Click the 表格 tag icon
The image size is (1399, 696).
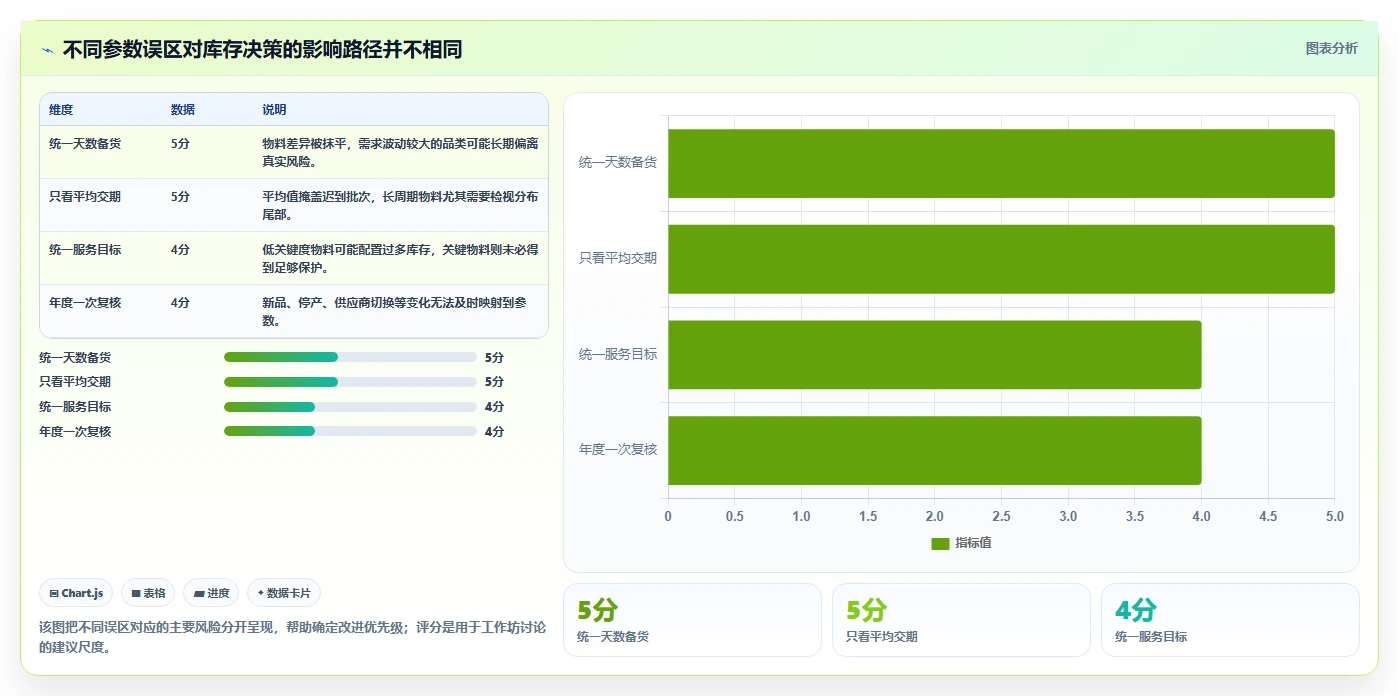point(136,593)
